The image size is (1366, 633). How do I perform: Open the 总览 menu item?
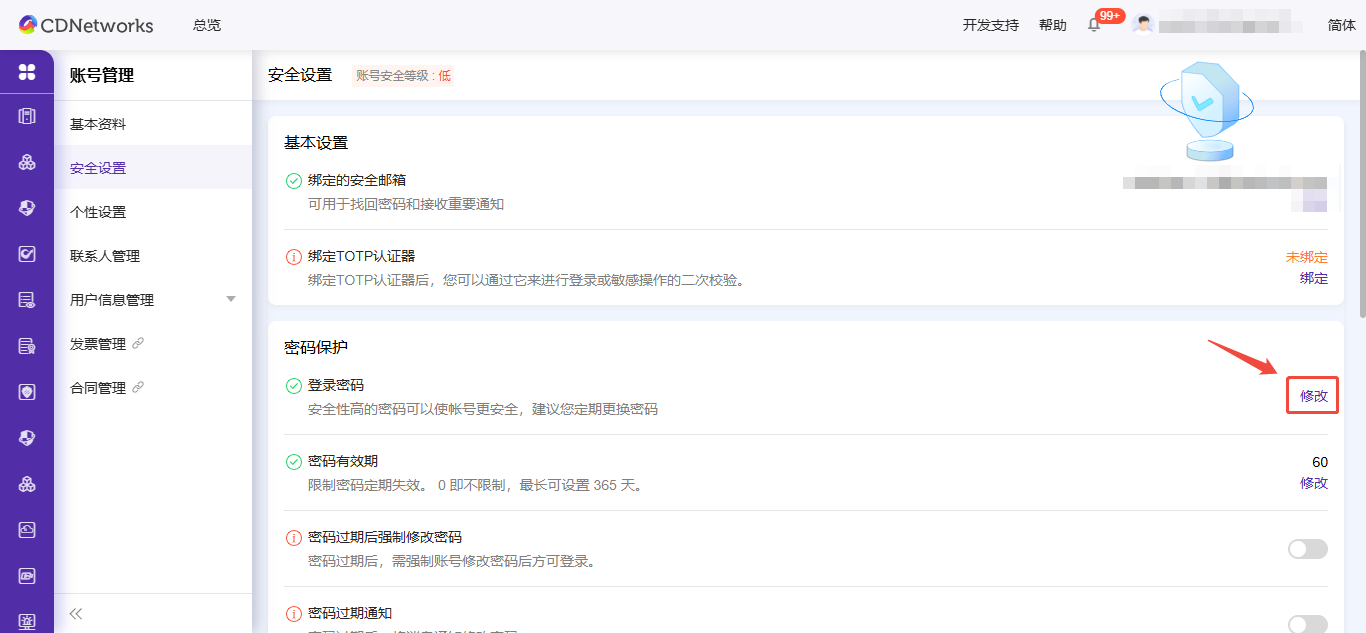[206, 25]
